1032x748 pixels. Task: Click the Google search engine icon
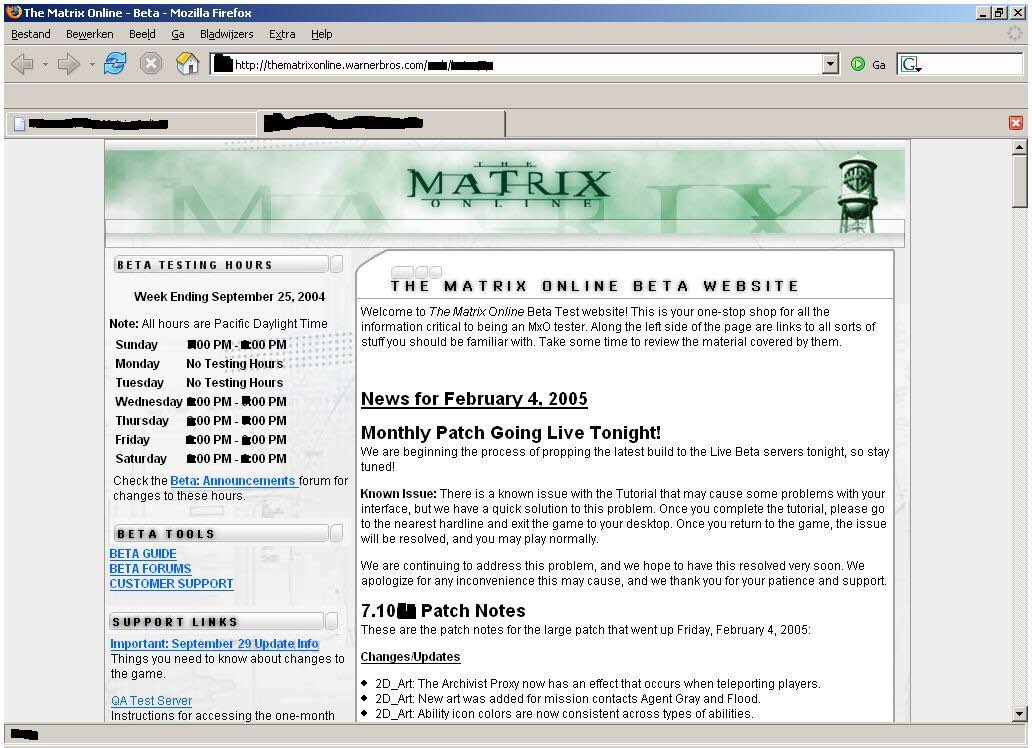pos(910,64)
